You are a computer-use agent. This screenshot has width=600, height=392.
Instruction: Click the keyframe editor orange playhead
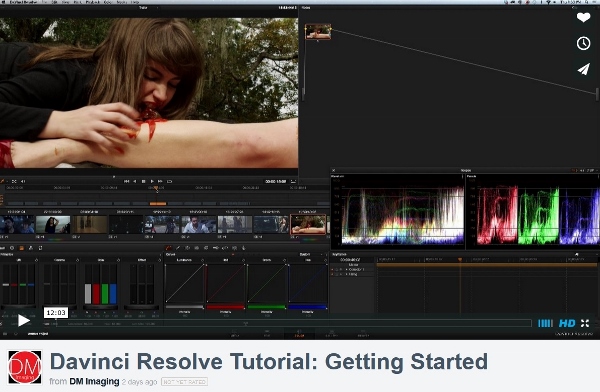[460, 260]
